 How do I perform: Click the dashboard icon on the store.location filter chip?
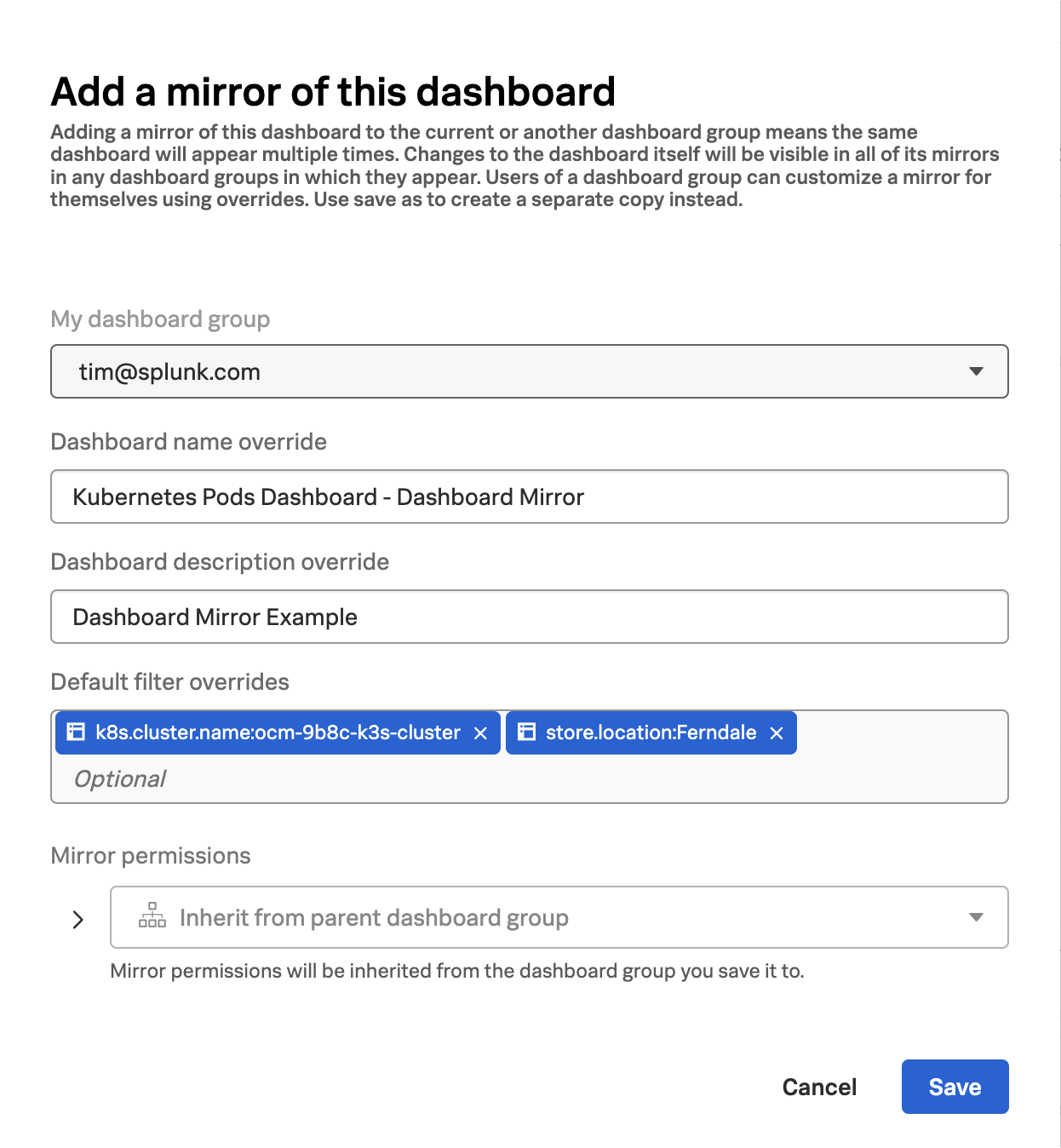526,732
